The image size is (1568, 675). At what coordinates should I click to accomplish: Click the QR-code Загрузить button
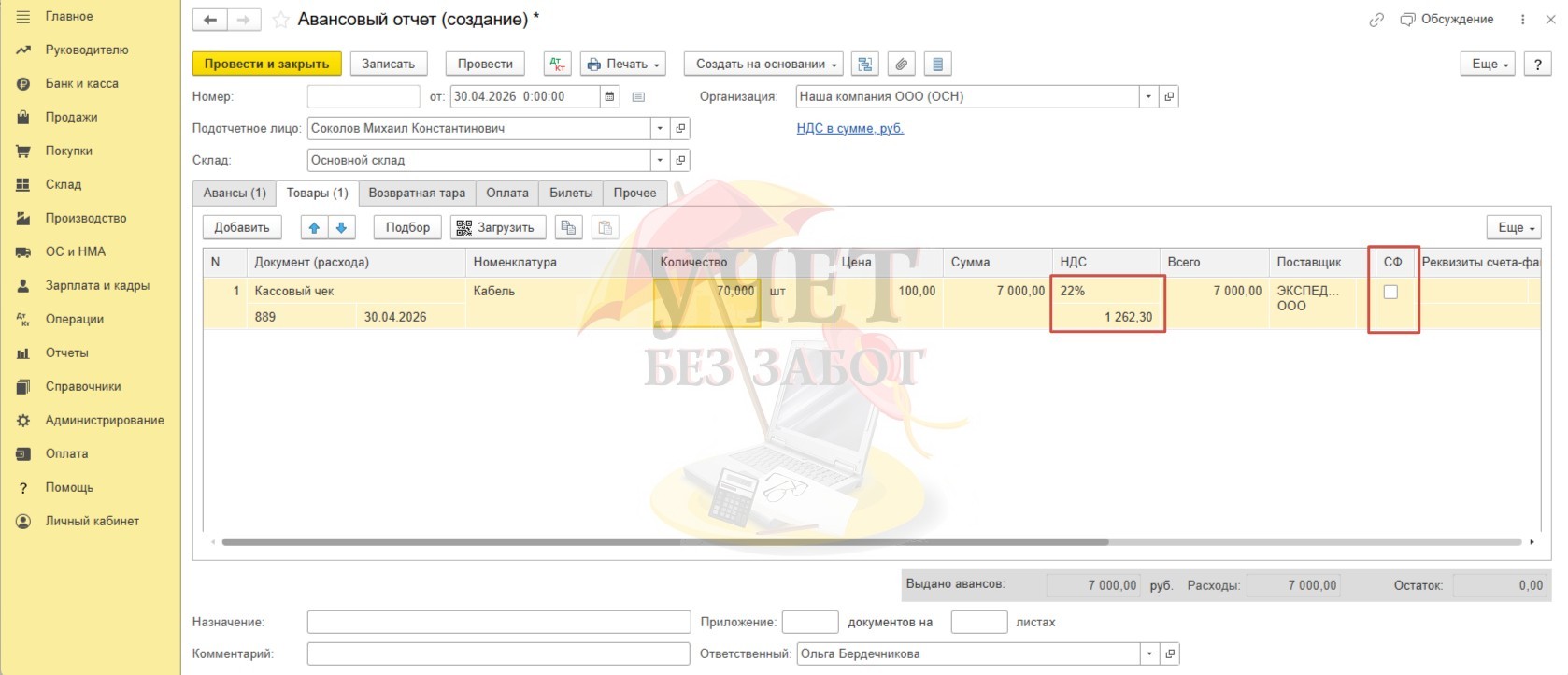494,227
